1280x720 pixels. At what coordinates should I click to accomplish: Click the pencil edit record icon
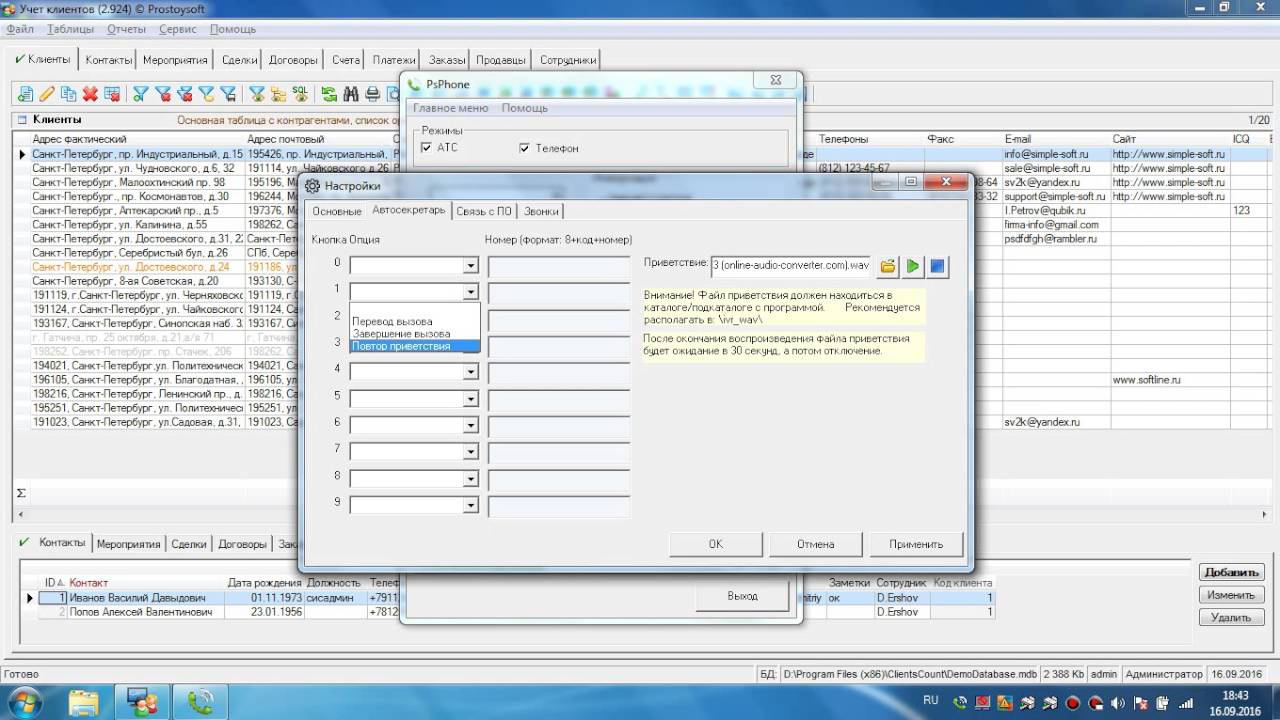click(x=46, y=94)
